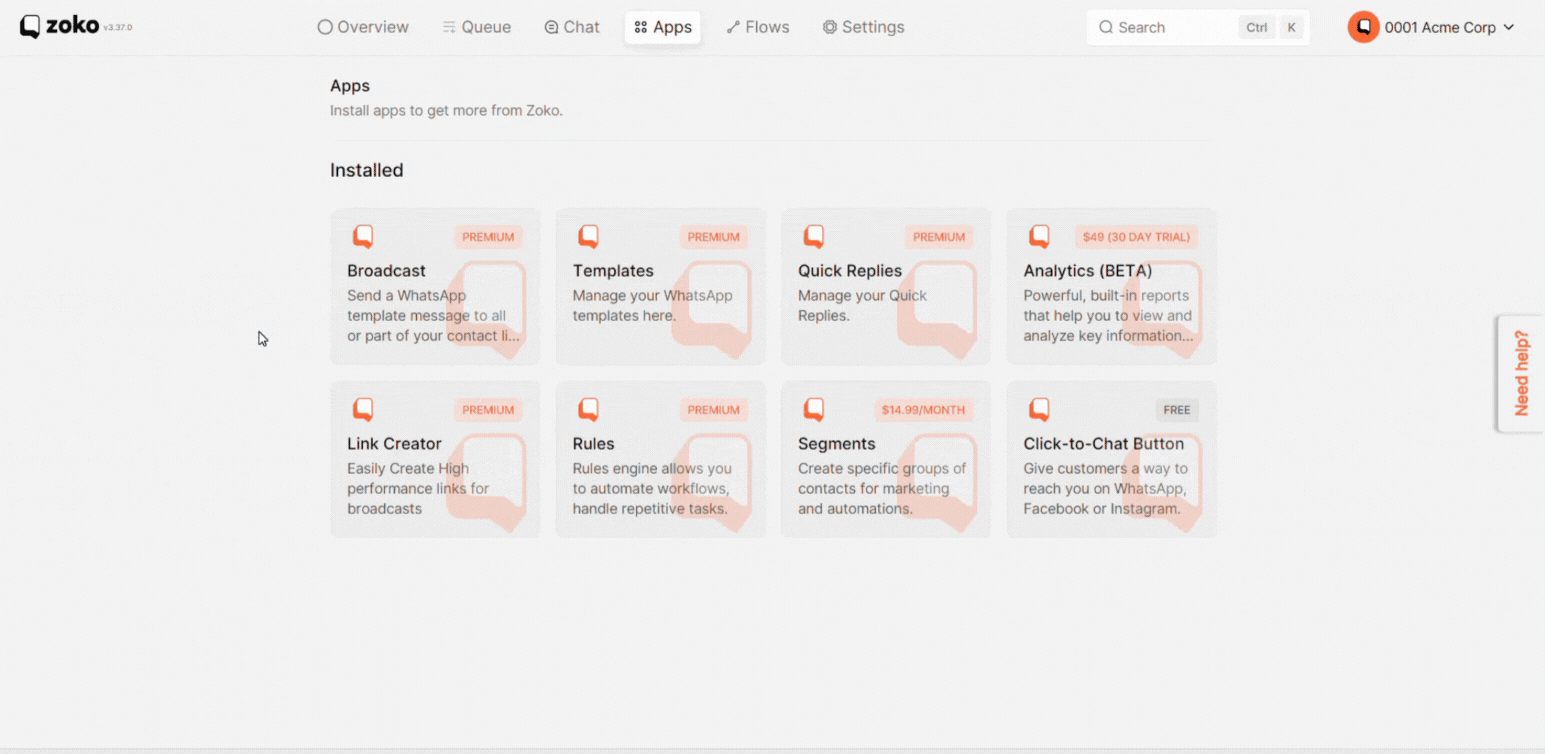Viewport: 1545px width, 754px height.
Task: Click the magnifier icon in Search
Action: click(x=1105, y=27)
